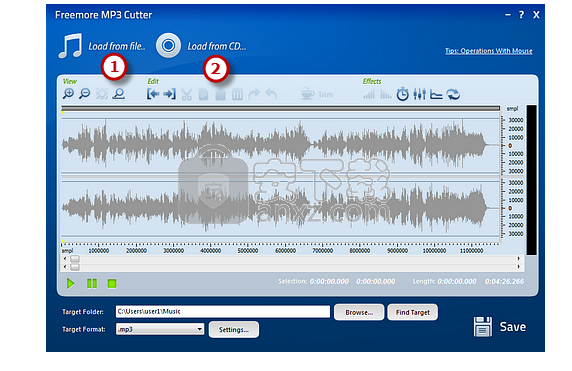The image size is (572, 371).
Task: Zoom out of the waveform
Action: coord(85,94)
